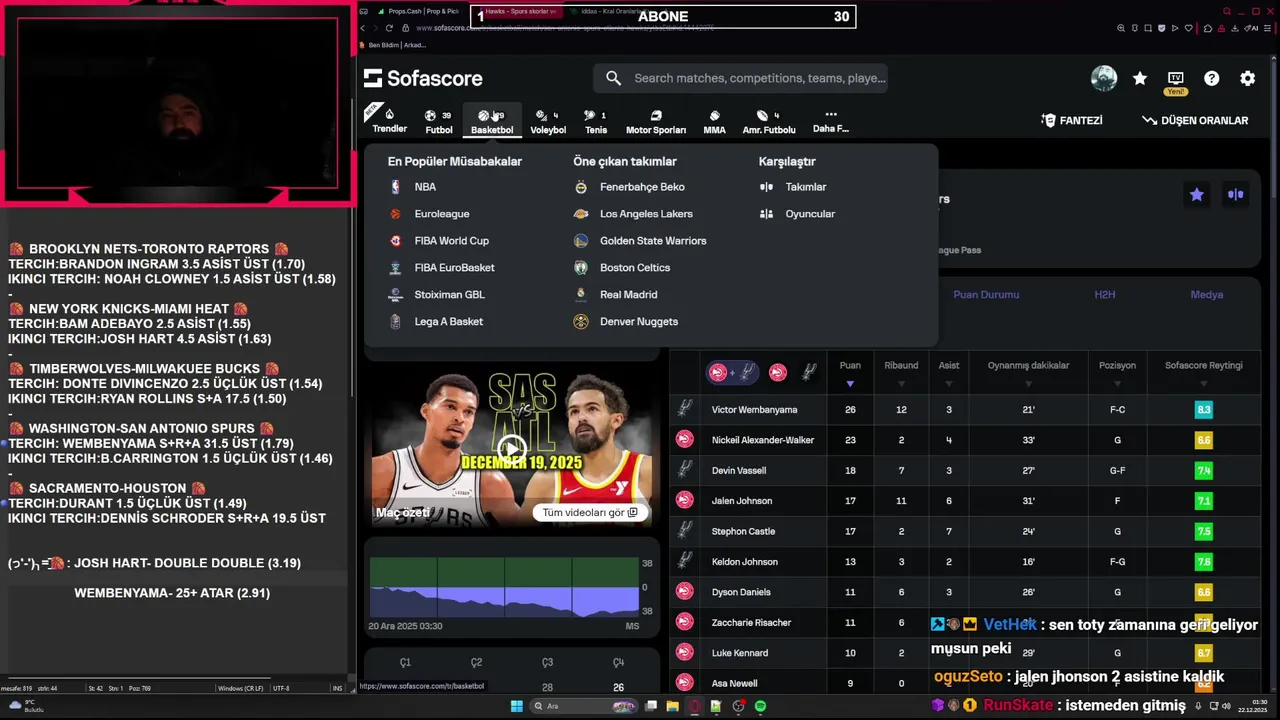
Task: Click the Fenerbahçe Beko team logo
Action: click(581, 187)
